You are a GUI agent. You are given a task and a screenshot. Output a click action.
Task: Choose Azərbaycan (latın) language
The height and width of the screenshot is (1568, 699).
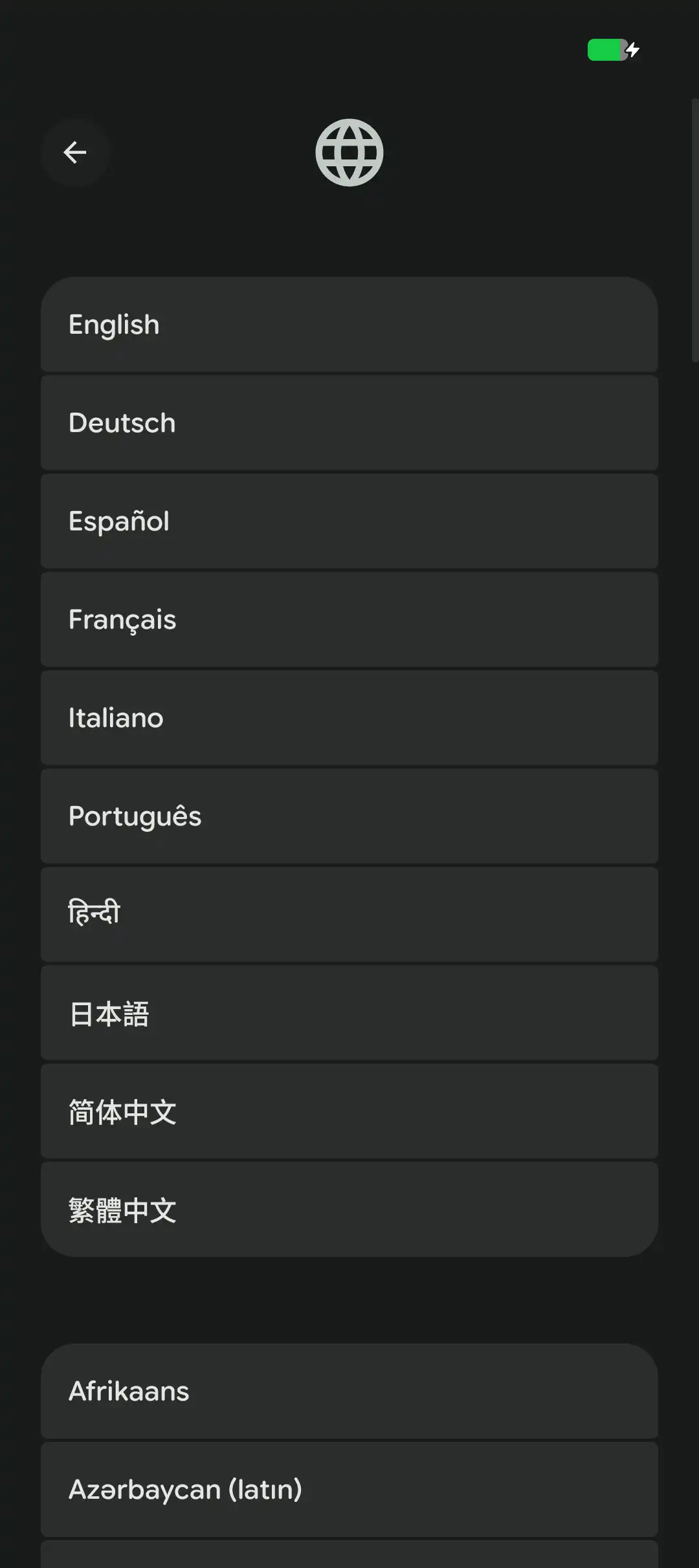349,1489
